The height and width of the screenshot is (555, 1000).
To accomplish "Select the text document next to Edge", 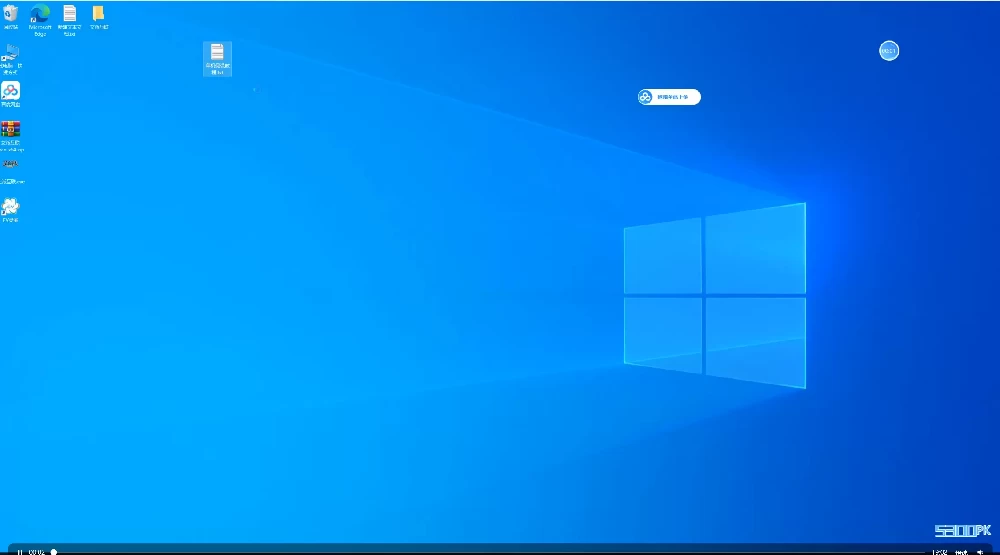I will point(70,20).
